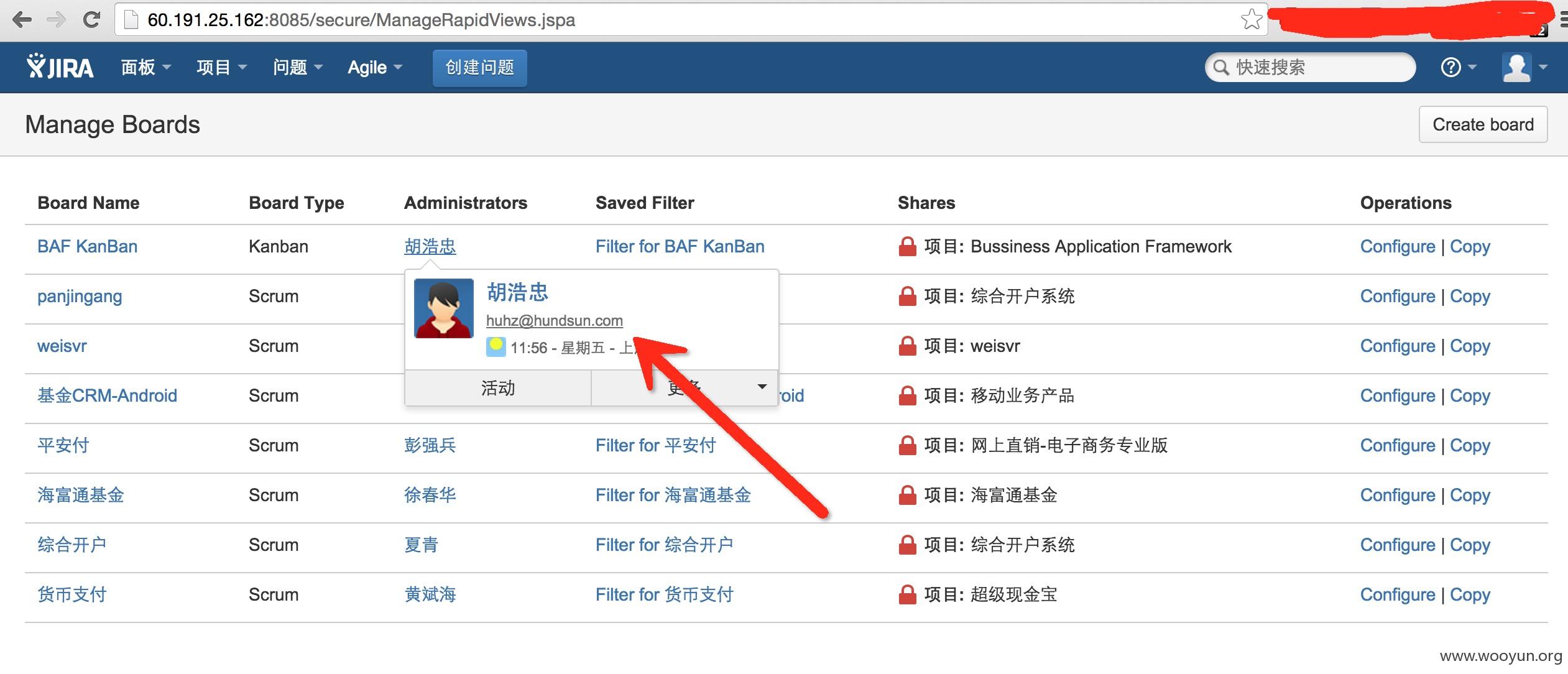Open the 平安付 board link
Image resolution: width=1568 pixels, height=674 pixels.
pyautogui.click(x=63, y=445)
